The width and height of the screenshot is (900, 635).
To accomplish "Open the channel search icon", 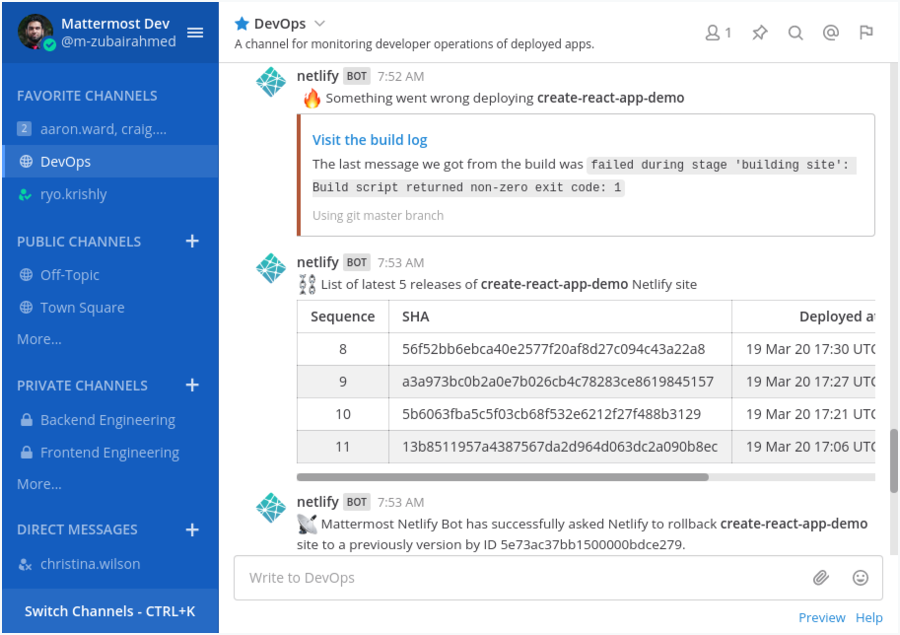I will (795, 33).
